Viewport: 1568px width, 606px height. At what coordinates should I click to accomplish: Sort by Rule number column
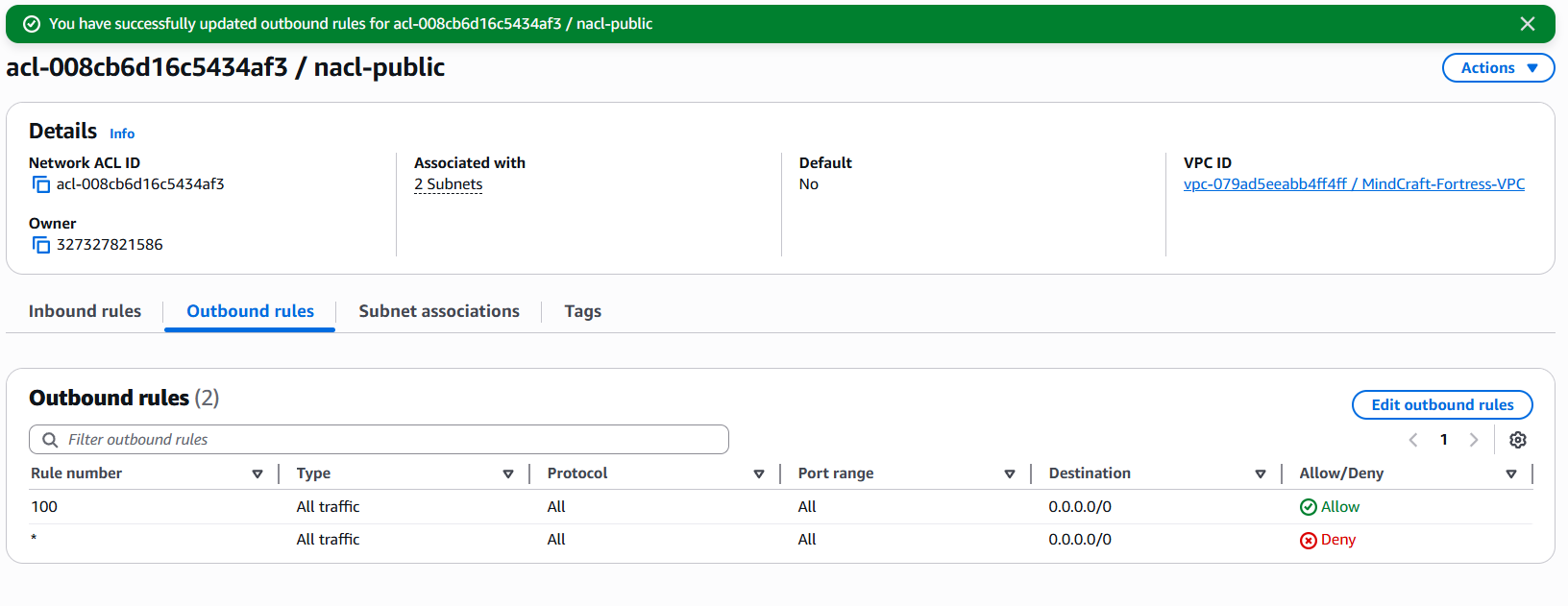[257, 473]
